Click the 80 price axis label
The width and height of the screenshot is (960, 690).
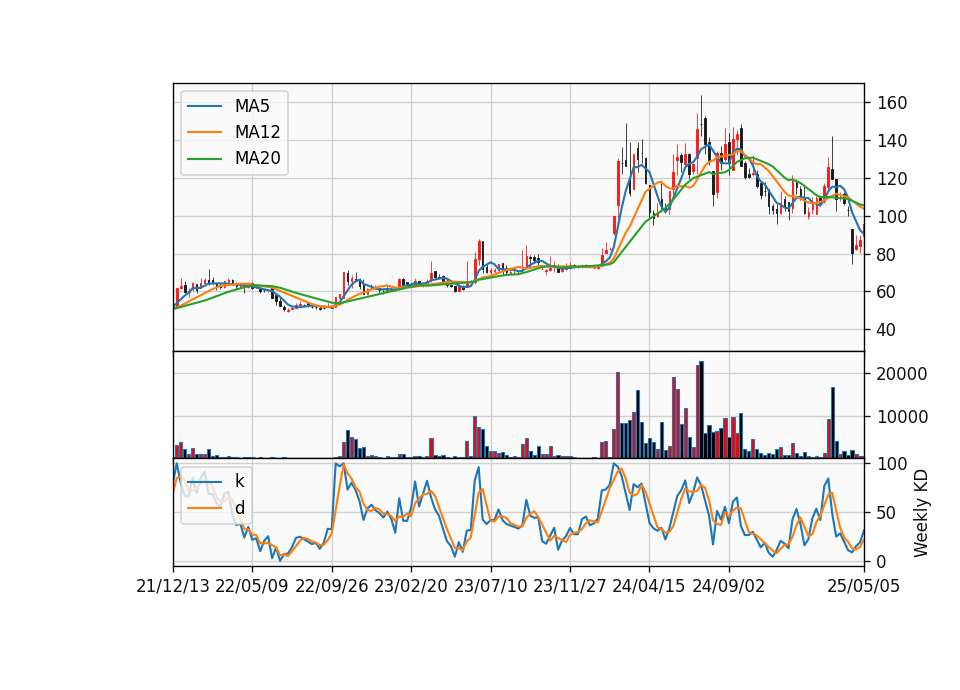click(886, 254)
